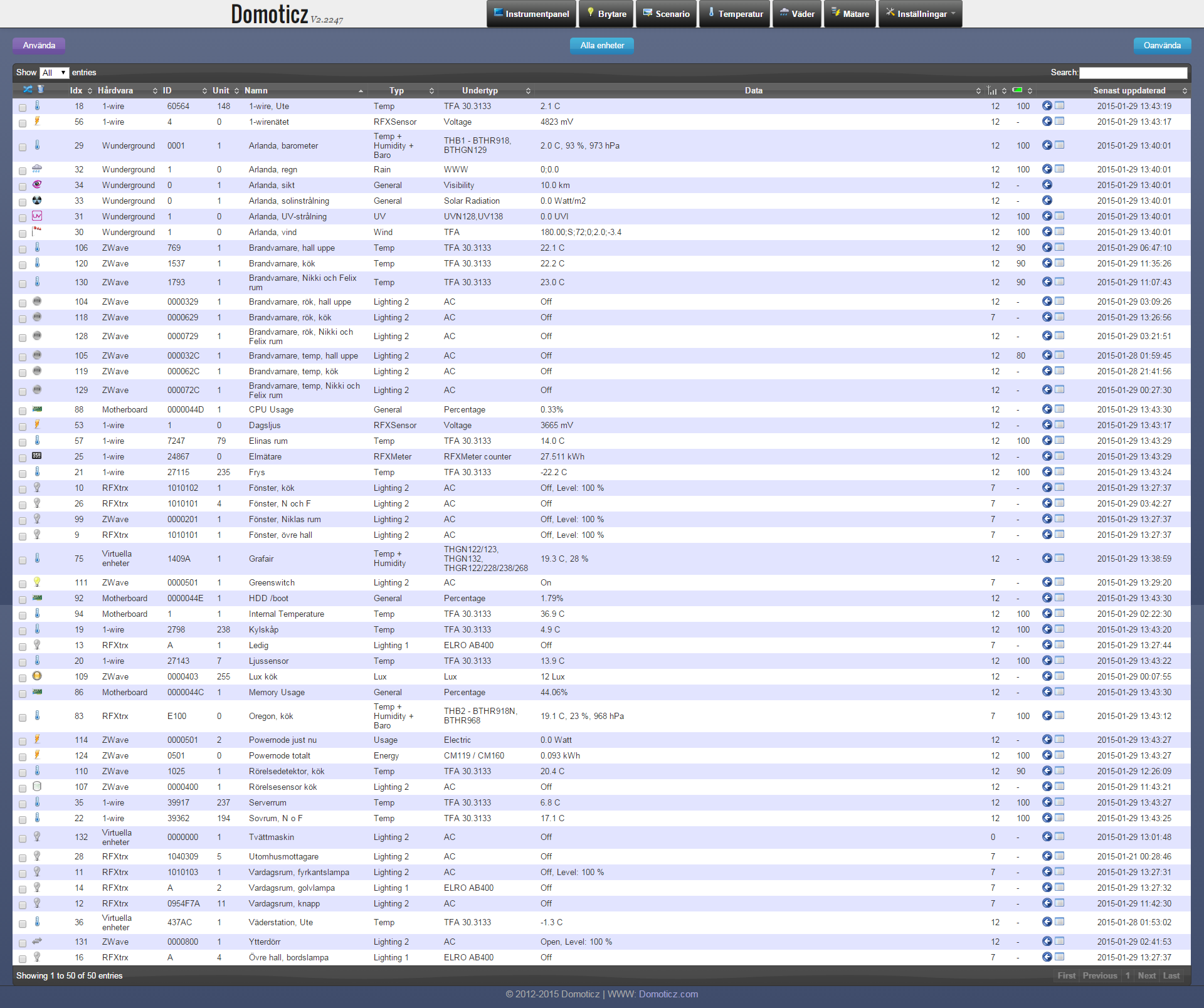Expand the Inställningar dropdown menu

920,14
